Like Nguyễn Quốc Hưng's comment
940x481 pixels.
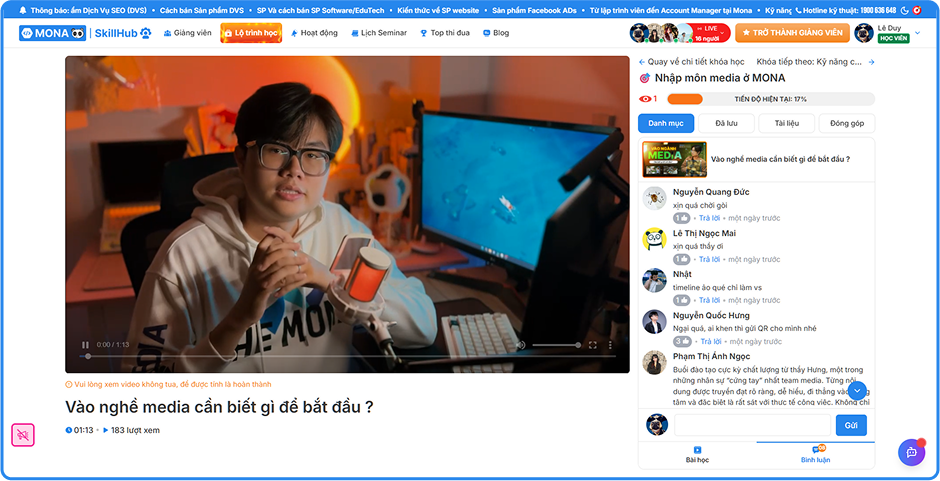682,341
